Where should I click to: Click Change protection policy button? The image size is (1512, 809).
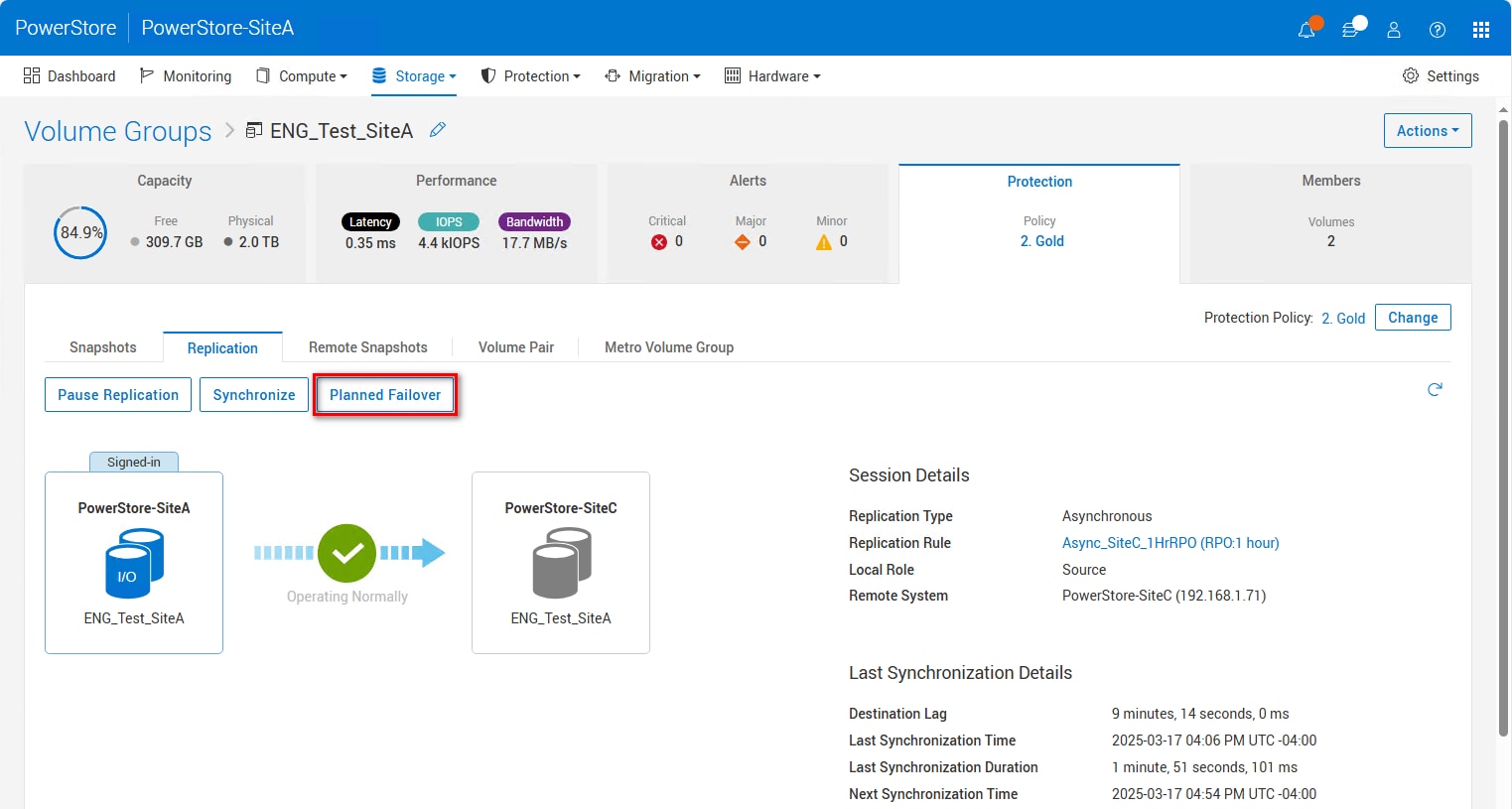(1413, 318)
